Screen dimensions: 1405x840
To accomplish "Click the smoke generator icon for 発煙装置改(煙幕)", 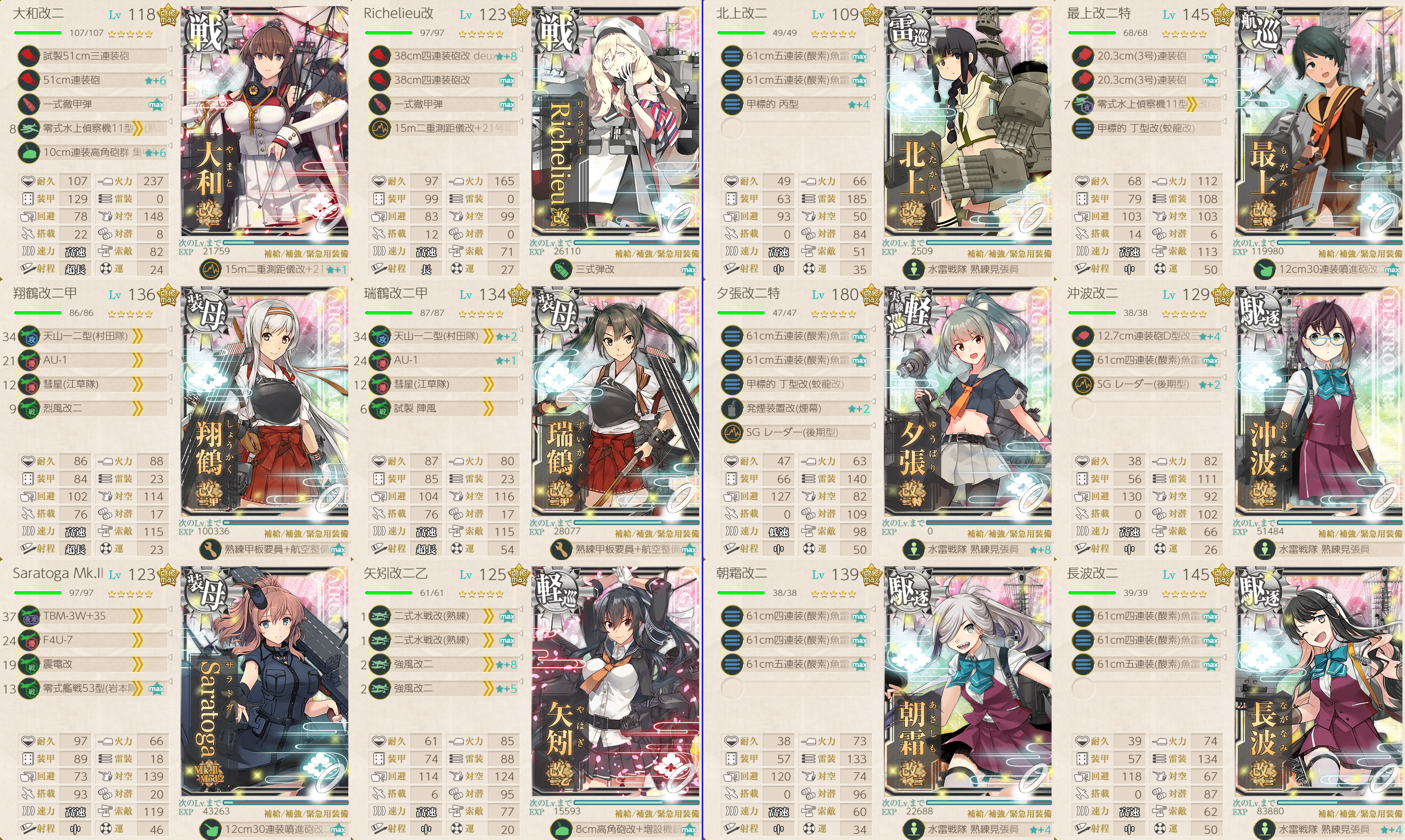I will coord(732,408).
